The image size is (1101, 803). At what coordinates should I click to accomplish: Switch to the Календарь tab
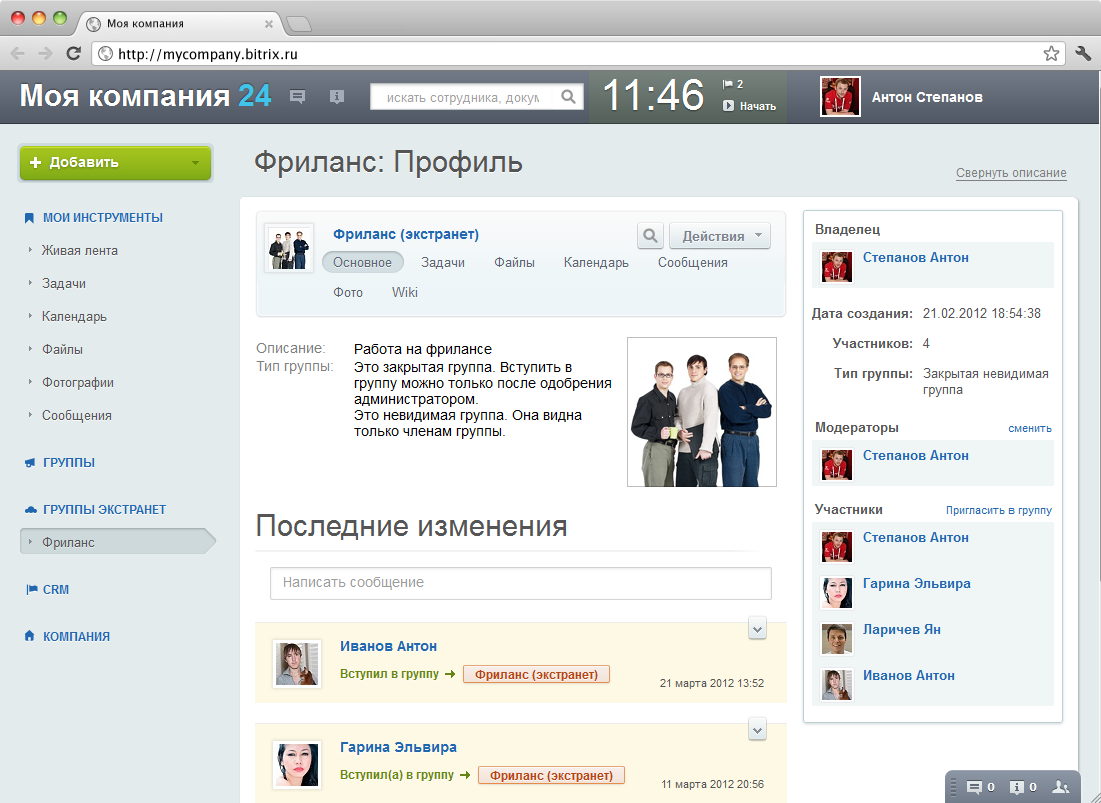[x=596, y=263]
